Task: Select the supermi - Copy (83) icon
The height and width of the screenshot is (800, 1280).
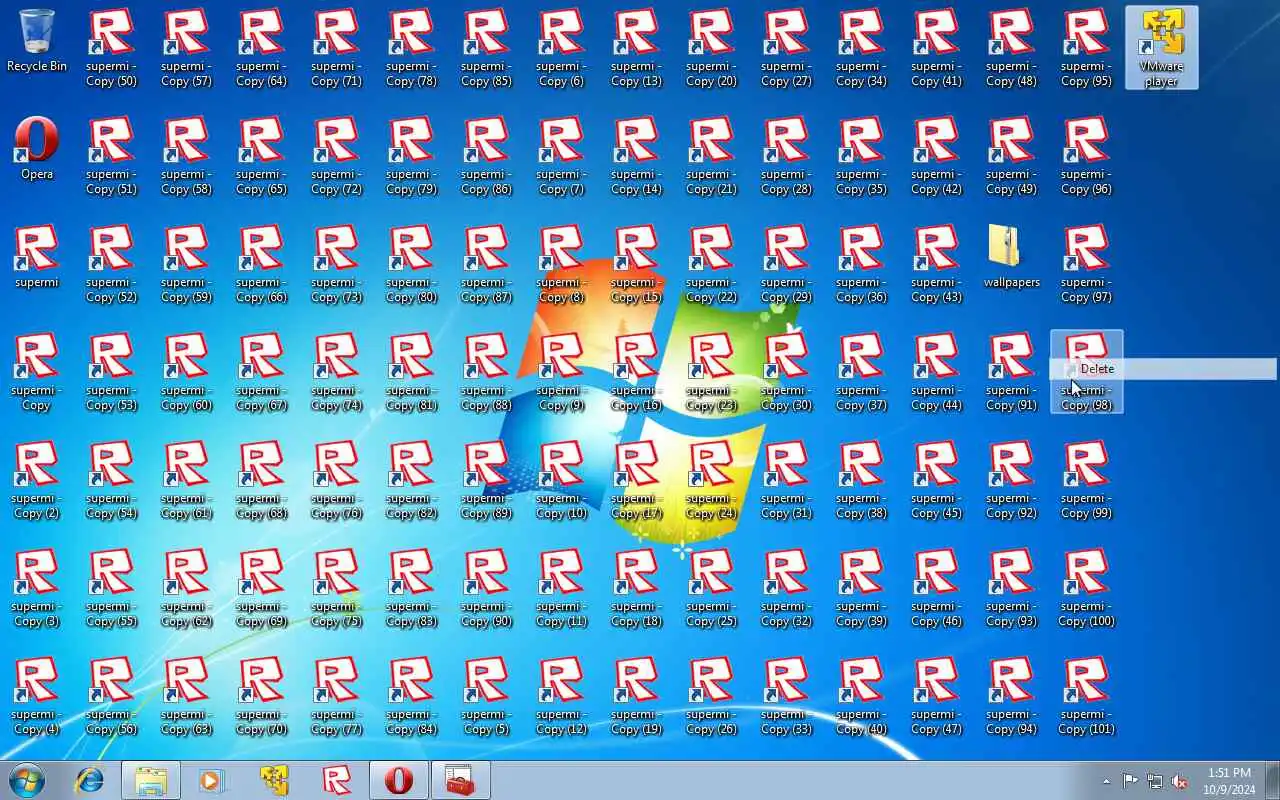Action: pos(411,587)
